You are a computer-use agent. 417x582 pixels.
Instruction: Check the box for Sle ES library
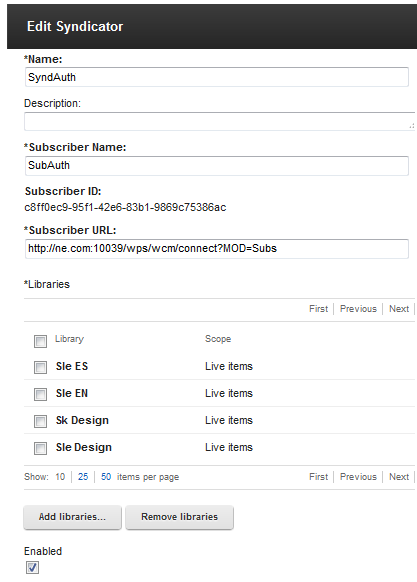point(40,367)
